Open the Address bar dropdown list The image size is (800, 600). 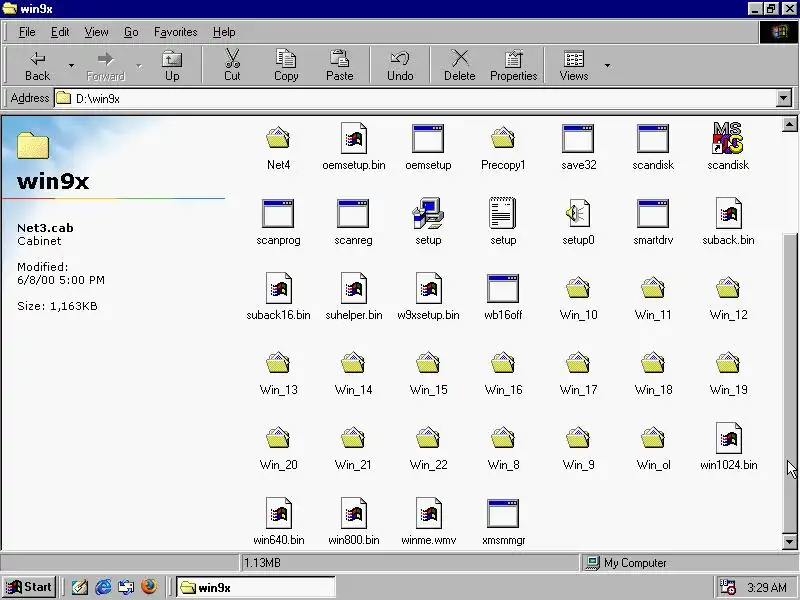click(784, 98)
